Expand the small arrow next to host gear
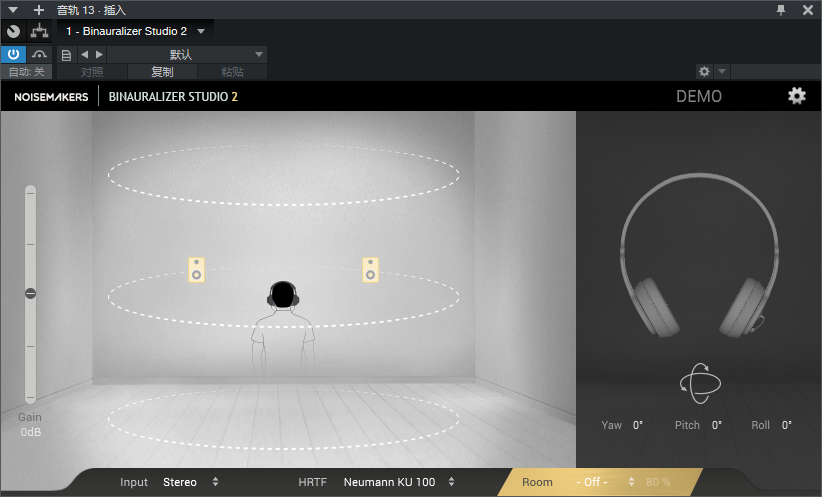The width and height of the screenshot is (822, 497). (722, 71)
